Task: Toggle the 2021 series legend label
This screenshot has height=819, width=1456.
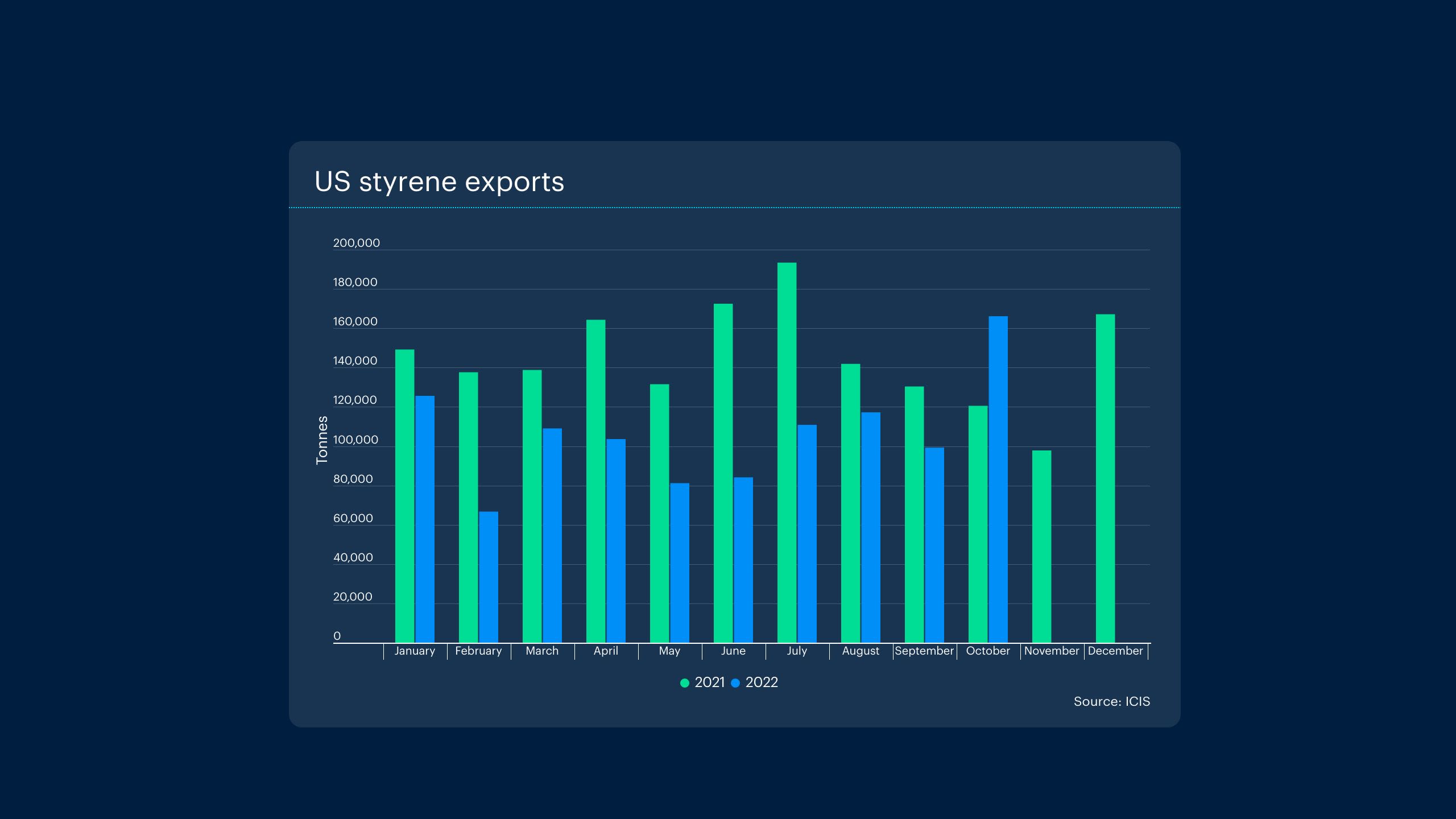Action: point(710,682)
